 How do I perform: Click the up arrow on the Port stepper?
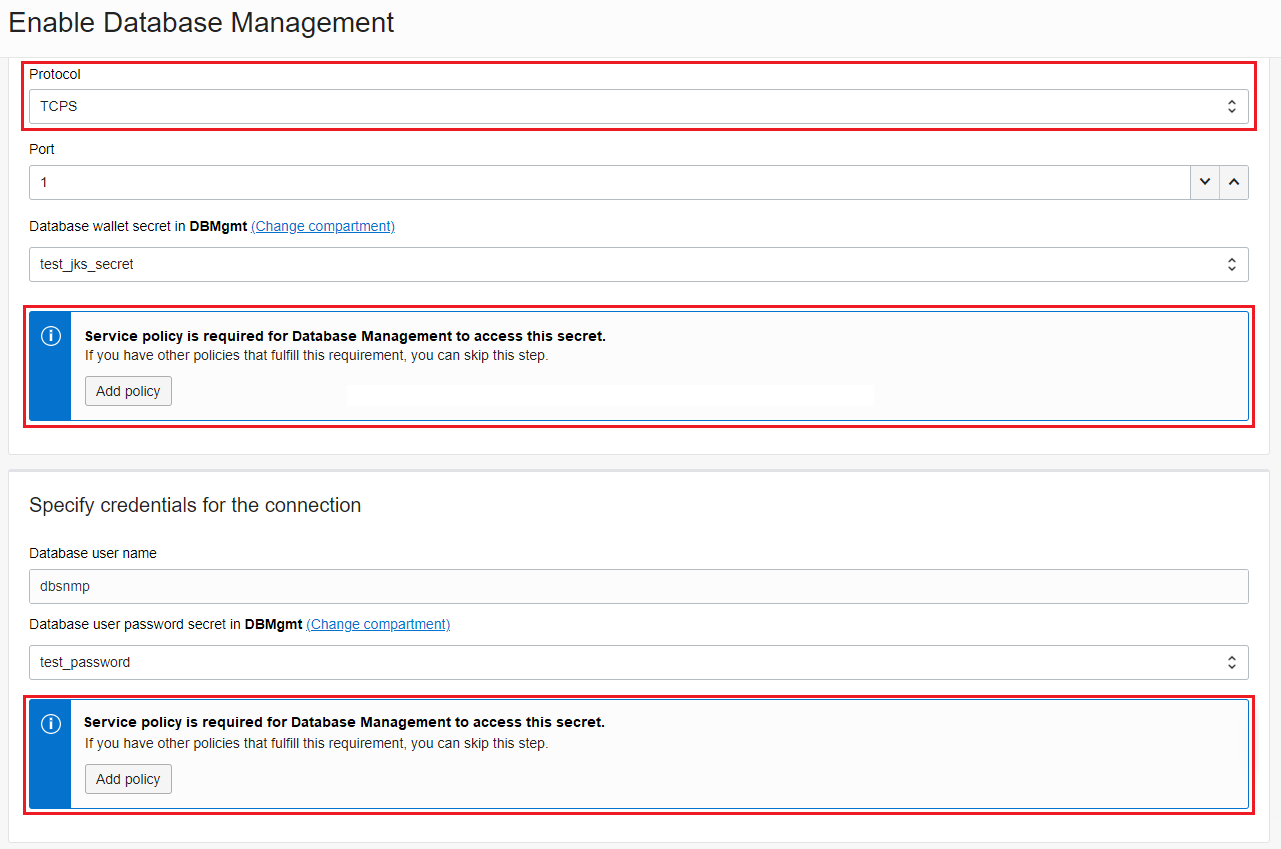[x=1235, y=182]
